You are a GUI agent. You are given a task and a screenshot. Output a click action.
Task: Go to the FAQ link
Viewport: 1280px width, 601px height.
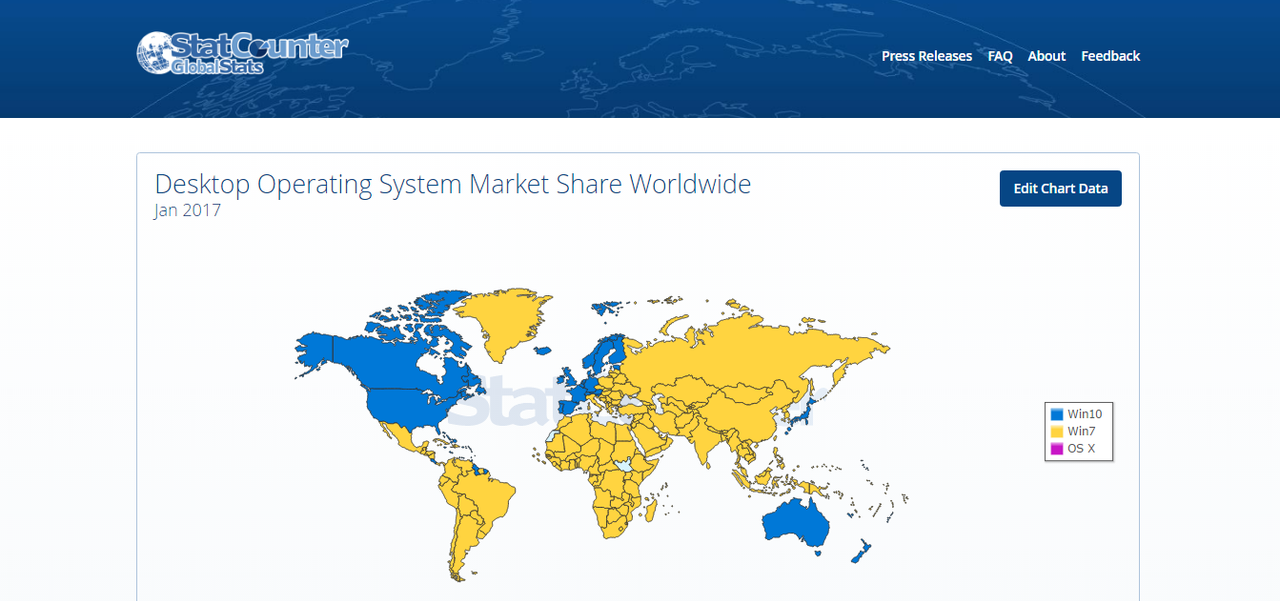pos(1000,56)
